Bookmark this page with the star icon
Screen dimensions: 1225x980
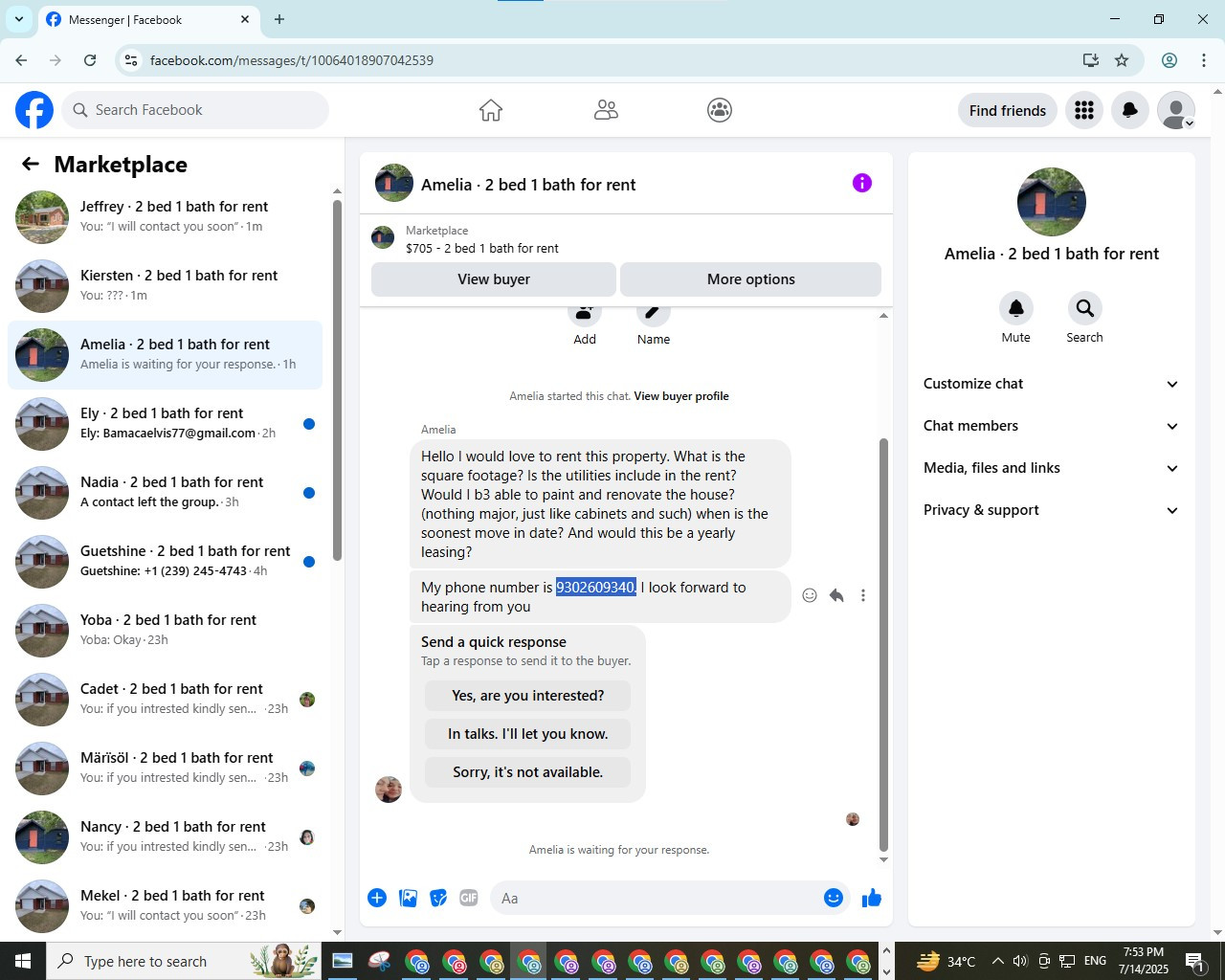tap(1122, 60)
